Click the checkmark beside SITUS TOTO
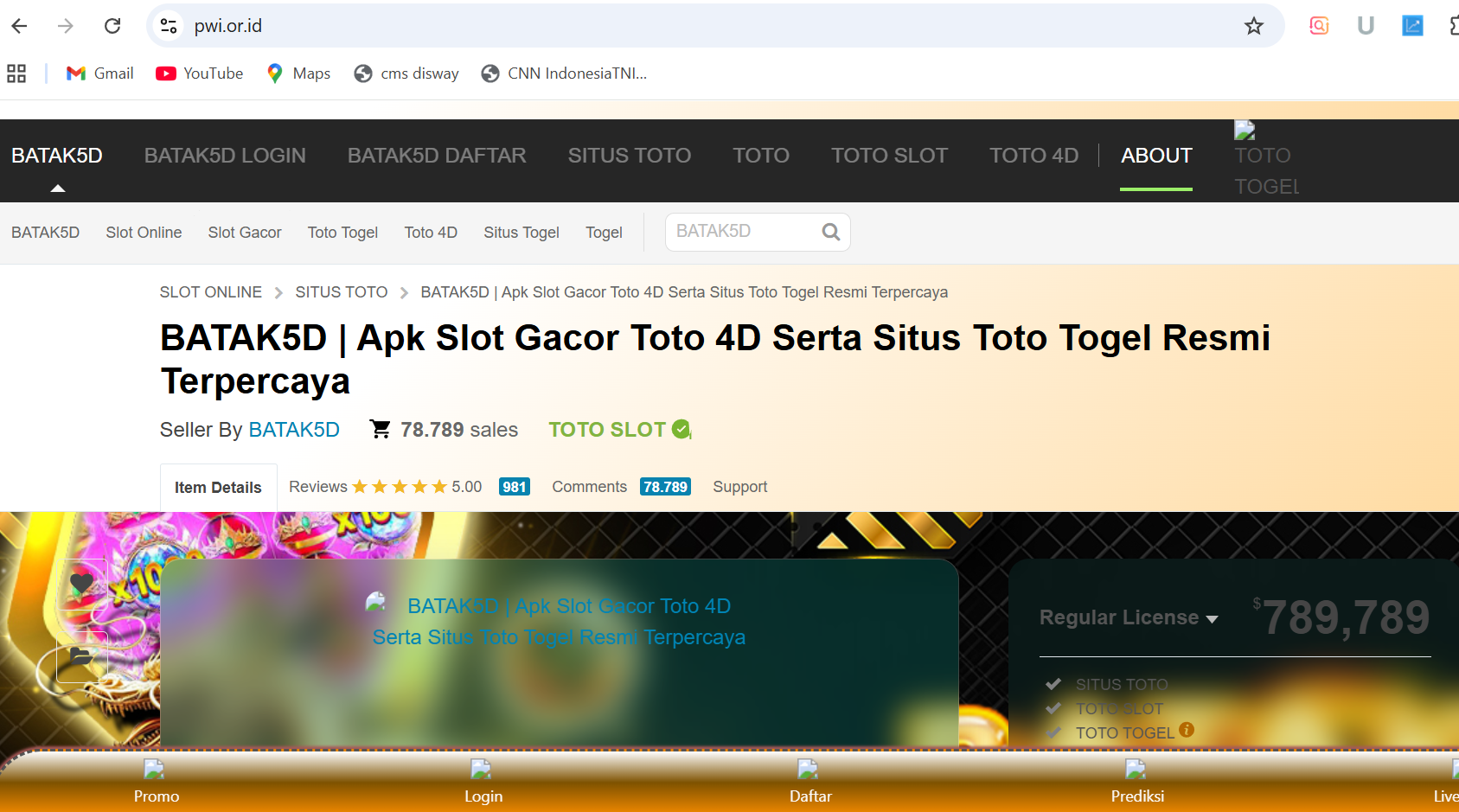The width and height of the screenshot is (1459, 812). [x=1053, y=683]
